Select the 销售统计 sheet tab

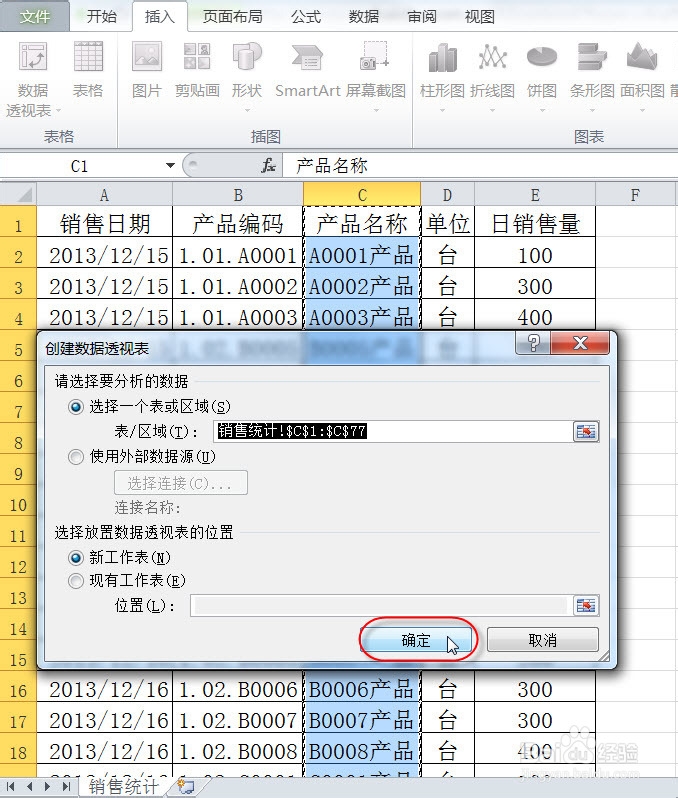pyautogui.click(x=123, y=787)
